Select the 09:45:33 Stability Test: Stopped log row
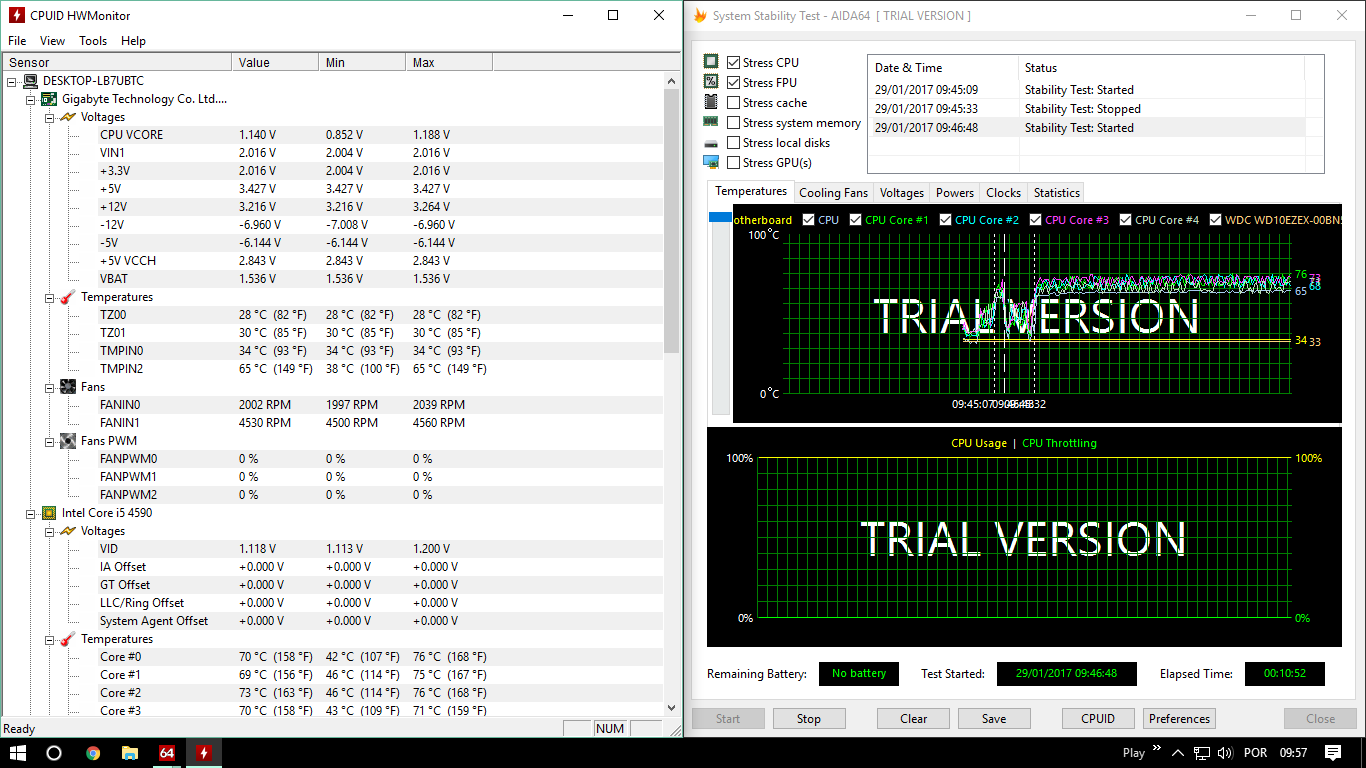Viewport: 1366px width, 768px height. coord(1086,109)
